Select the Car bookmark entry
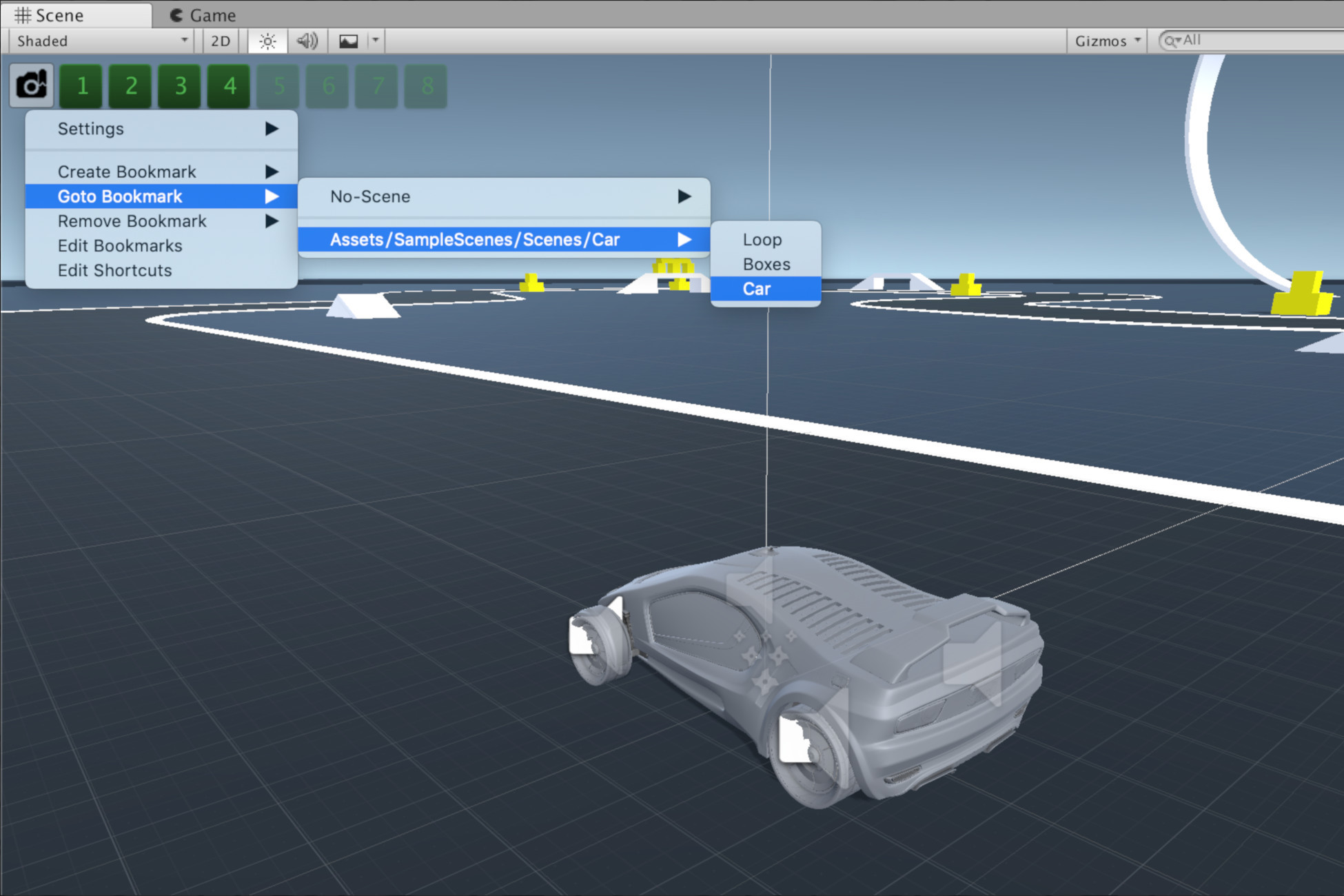The image size is (1344, 896). pyautogui.click(x=757, y=289)
